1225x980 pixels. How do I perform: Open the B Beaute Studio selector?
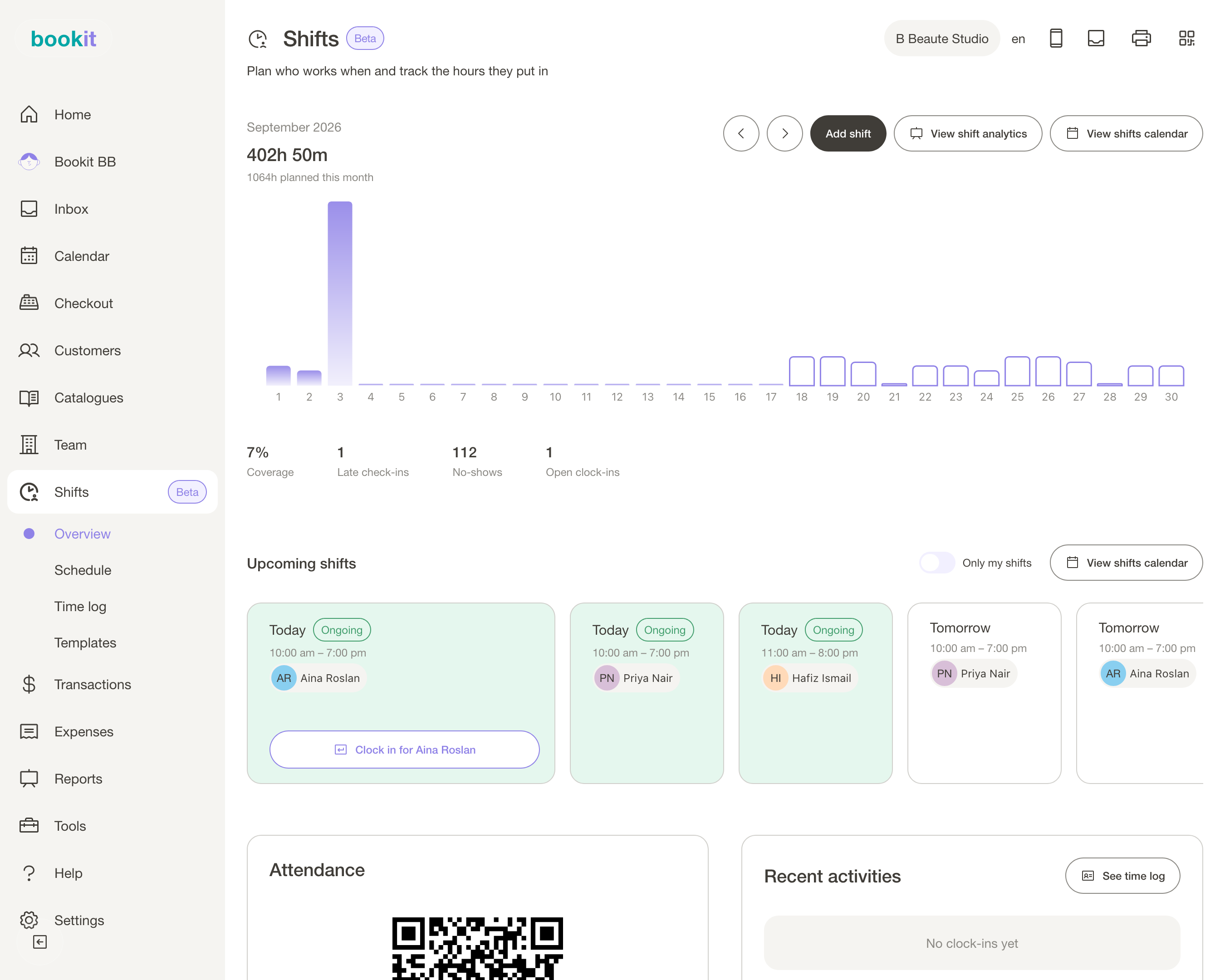point(942,39)
